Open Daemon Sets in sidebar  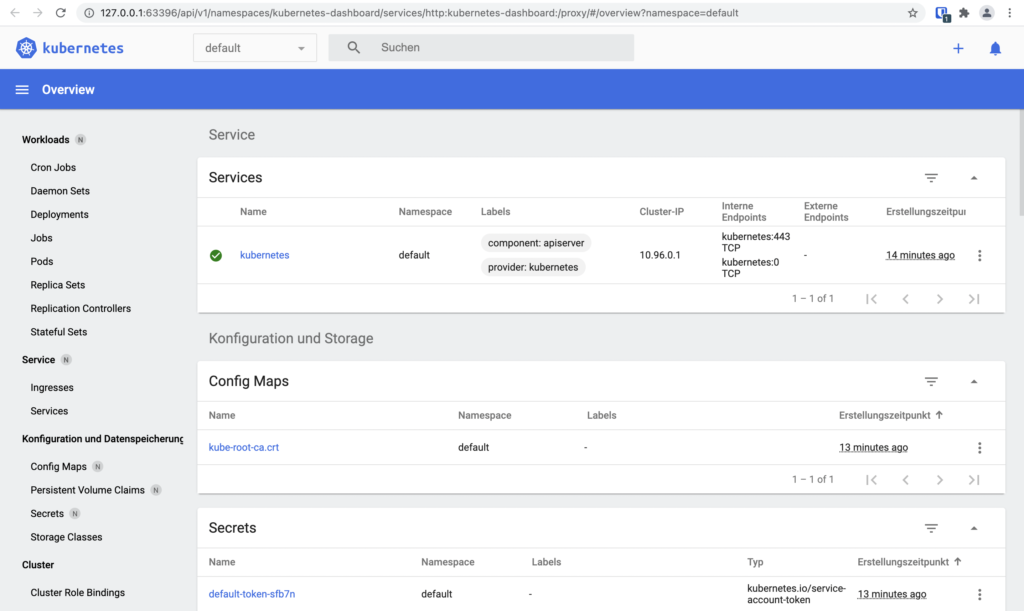[x=60, y=191]
